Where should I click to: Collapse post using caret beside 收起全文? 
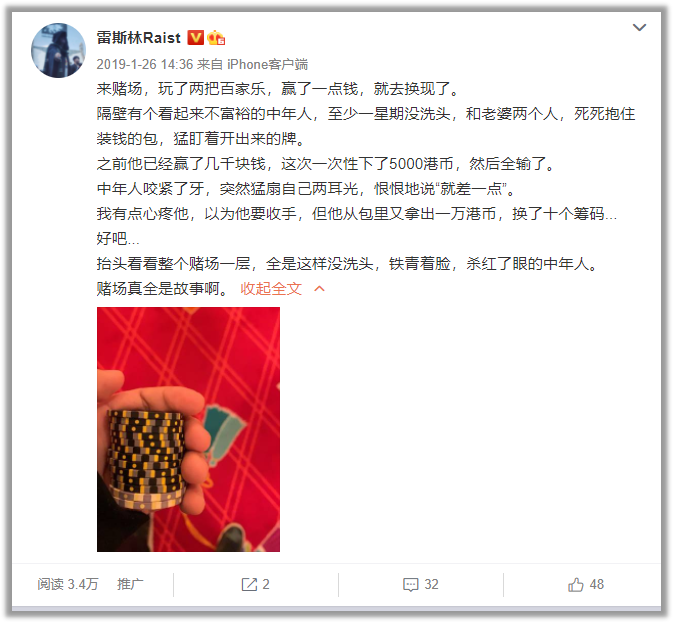[x=319, y=289]
